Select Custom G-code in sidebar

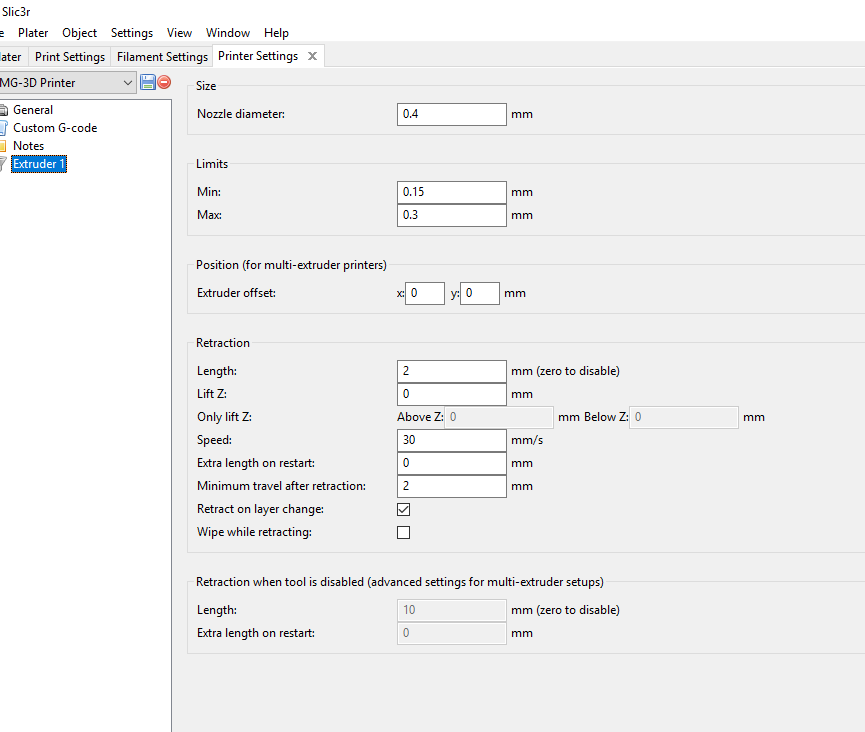(55, 128)
